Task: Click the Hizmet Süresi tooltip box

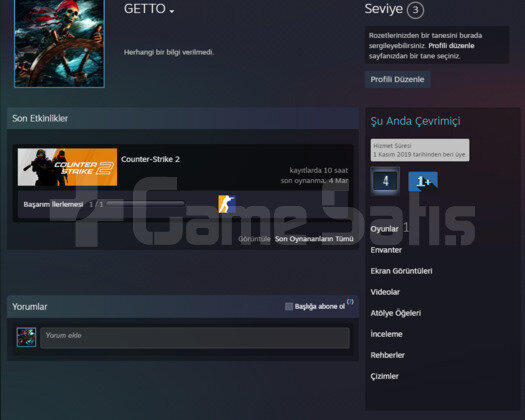Action: 420,150
